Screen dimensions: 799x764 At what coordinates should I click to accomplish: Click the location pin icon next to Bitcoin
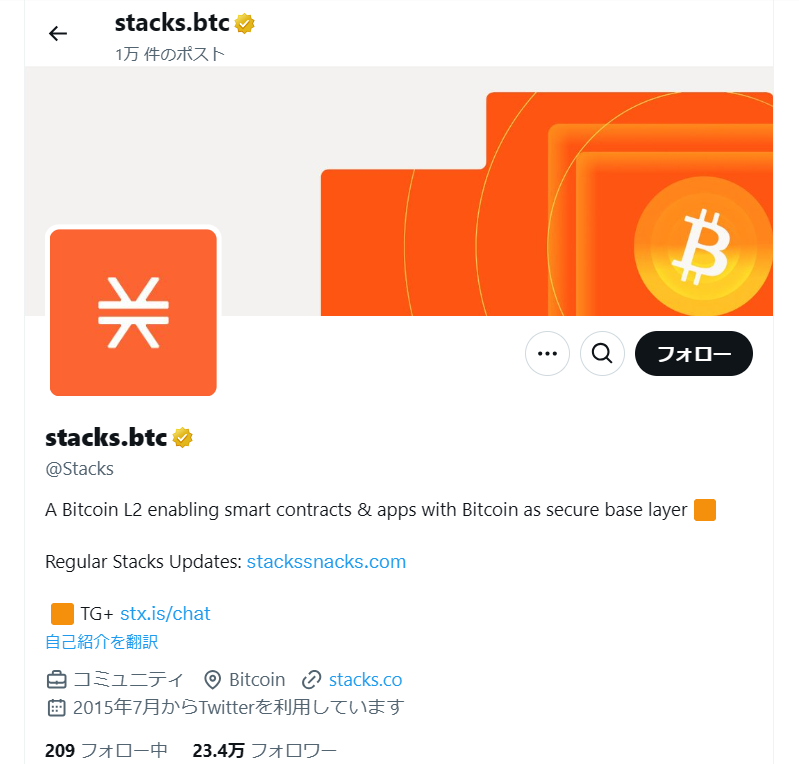pyautogui.click(x=212, y=680)
